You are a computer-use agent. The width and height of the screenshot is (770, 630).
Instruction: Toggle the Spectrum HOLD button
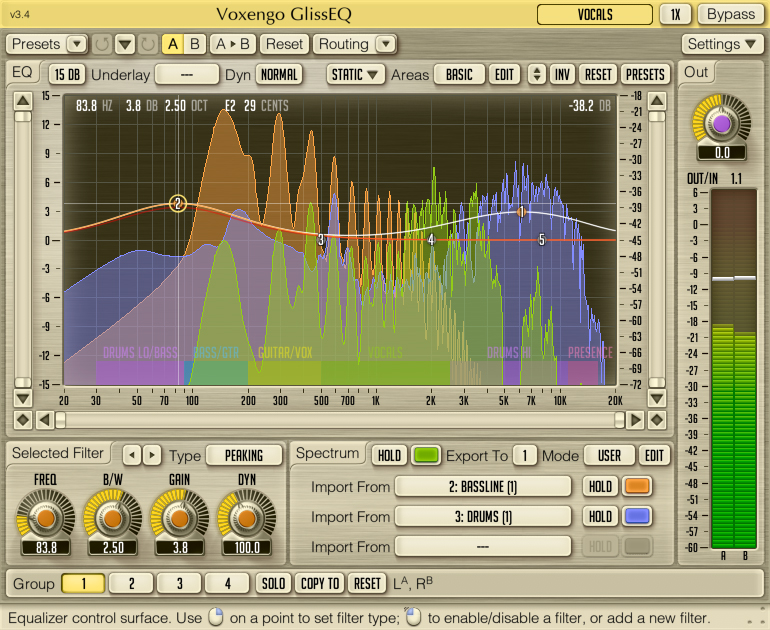point(389,456)
